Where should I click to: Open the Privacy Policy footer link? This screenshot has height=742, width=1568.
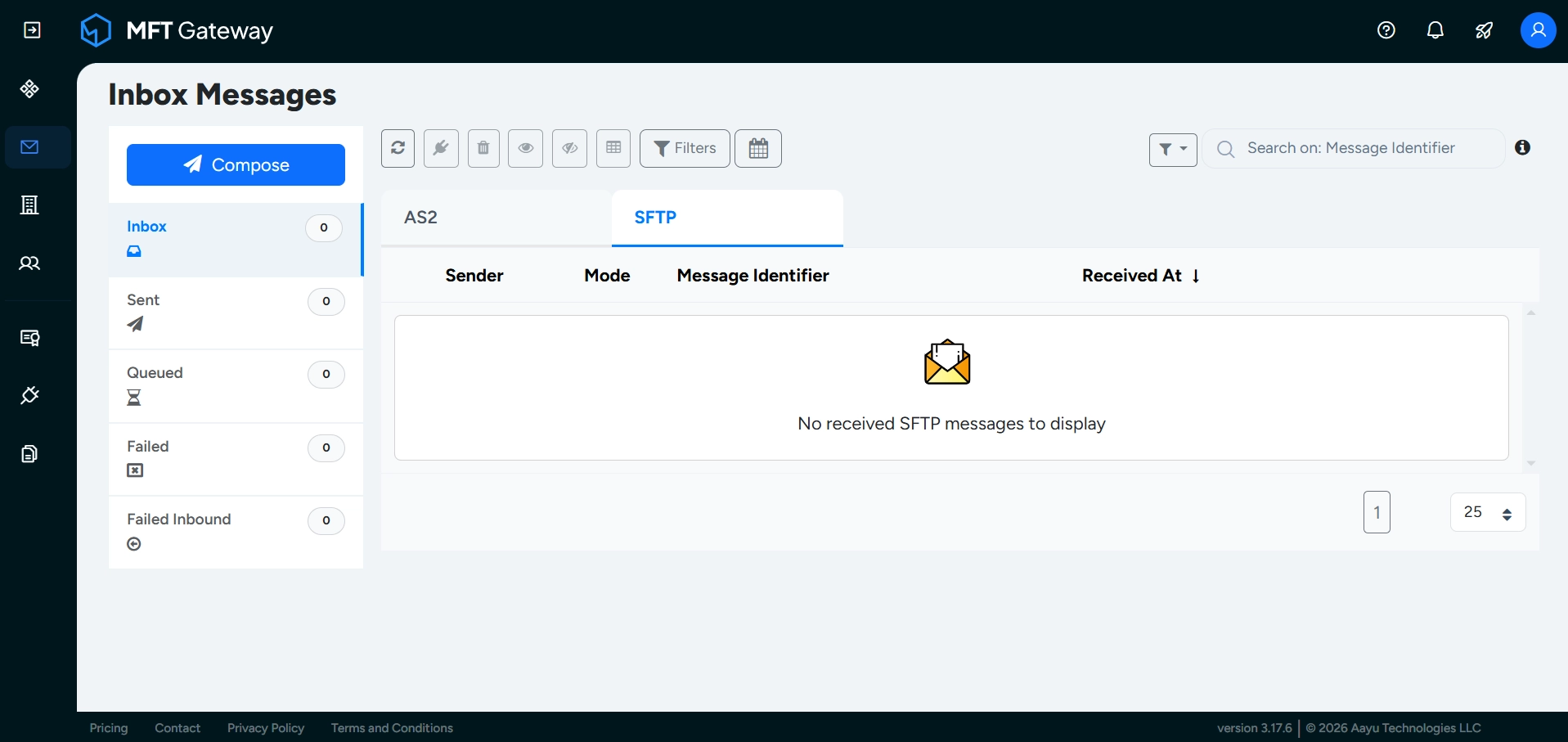pos(266,728)
